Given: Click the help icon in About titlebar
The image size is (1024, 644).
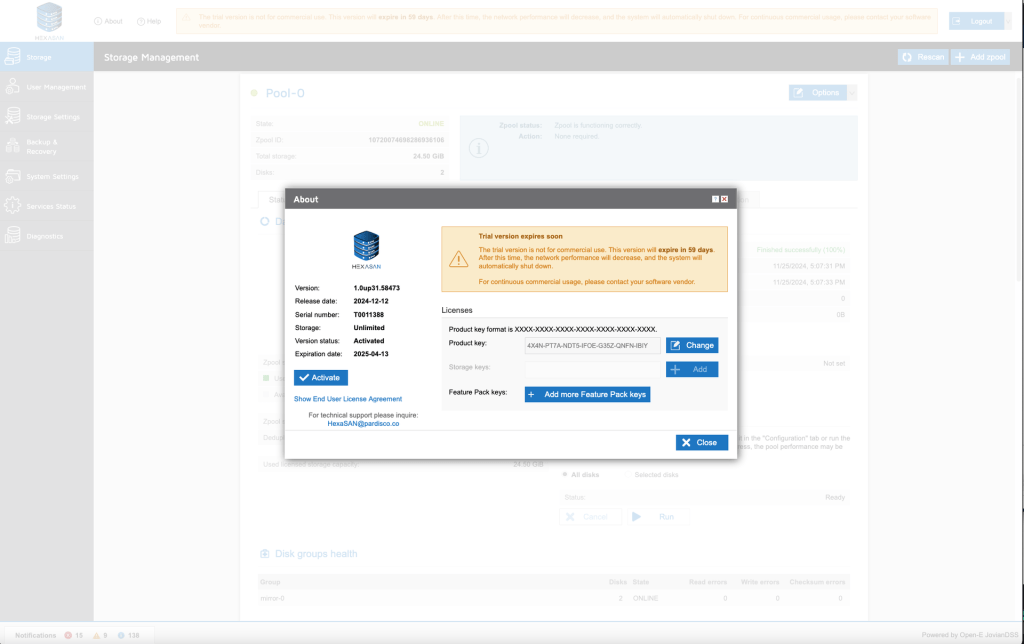Looking at the screenshot, I should coord(715,199).
